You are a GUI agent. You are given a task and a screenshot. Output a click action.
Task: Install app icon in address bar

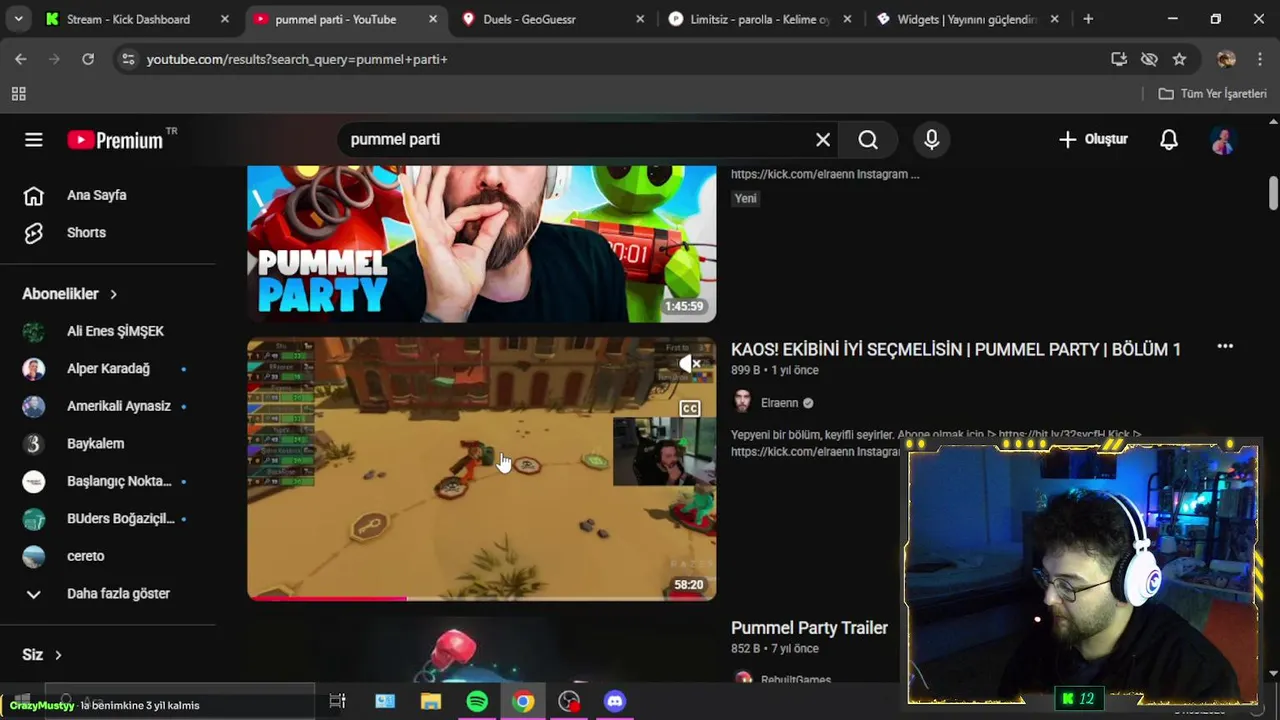click(x=1119, y=59)
